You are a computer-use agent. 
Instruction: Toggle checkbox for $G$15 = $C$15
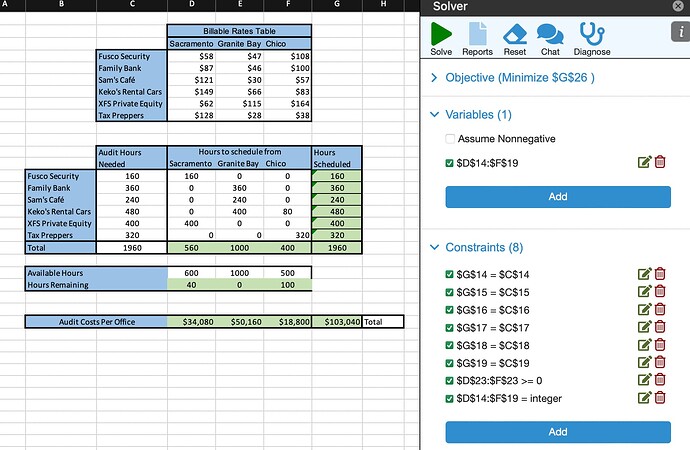coord(449,292)
